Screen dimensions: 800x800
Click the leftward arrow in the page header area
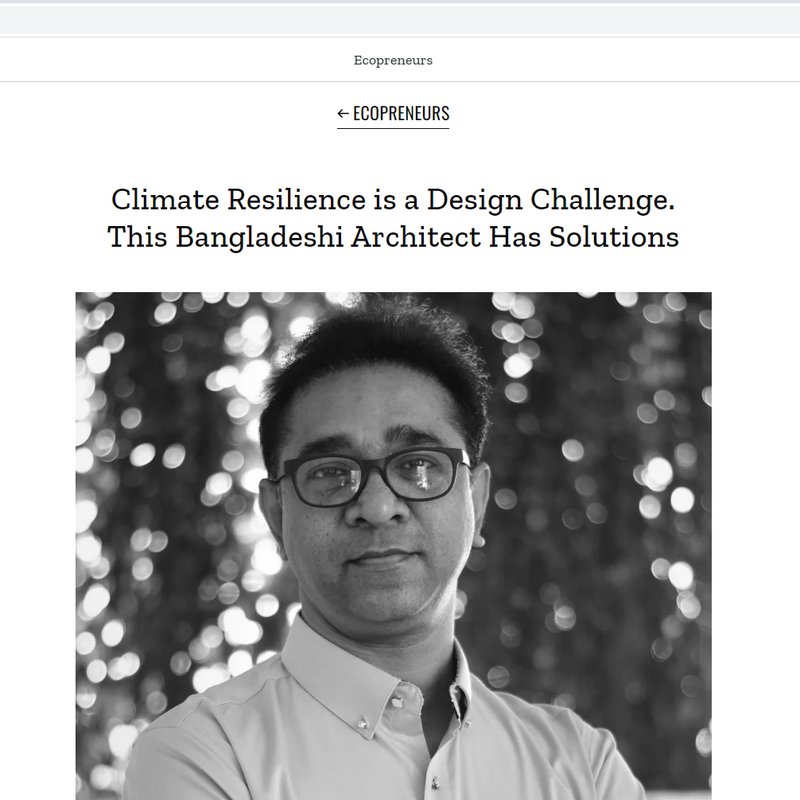(x=341, y=113)
